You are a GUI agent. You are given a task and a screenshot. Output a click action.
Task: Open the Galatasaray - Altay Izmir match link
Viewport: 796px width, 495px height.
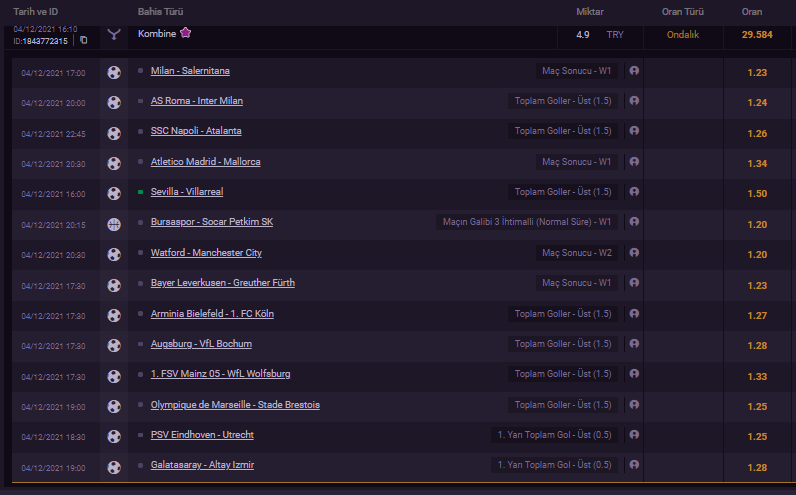(202, 464)
